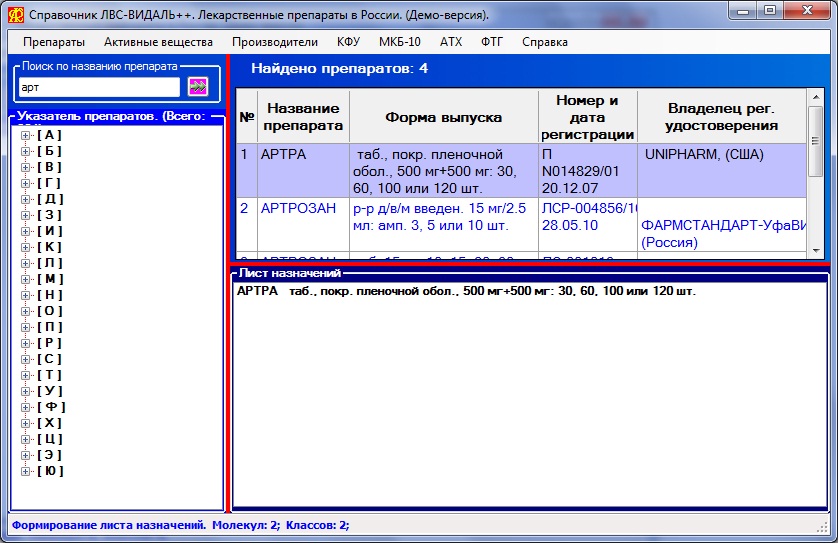Click the АРТРА line in Лист назначений

coord(466,291)
